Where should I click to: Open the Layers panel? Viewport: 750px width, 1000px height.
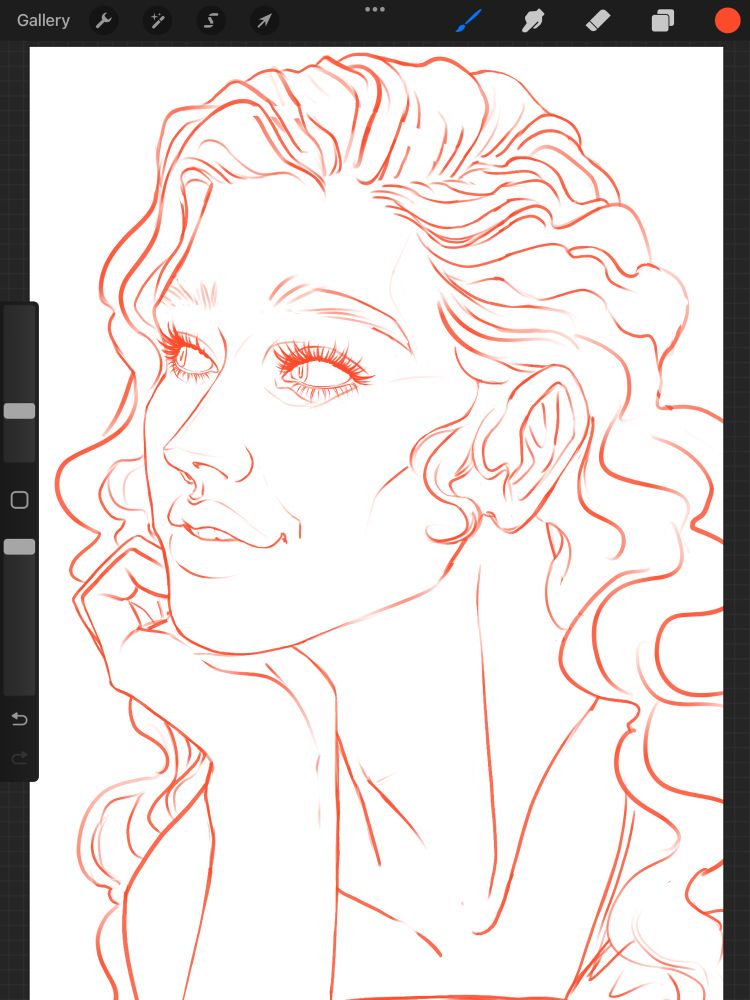tap(663, 21)
